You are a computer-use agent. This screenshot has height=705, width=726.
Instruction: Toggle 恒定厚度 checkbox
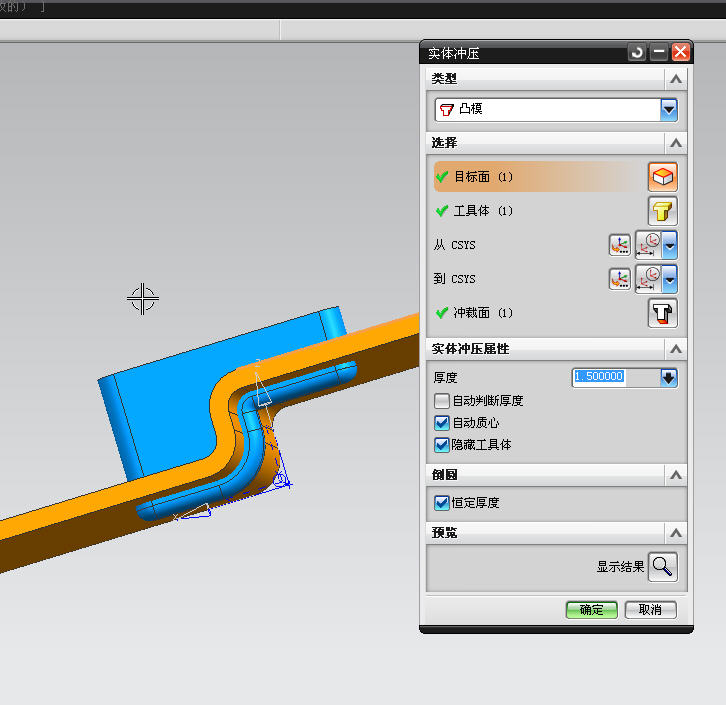point(442,503)
